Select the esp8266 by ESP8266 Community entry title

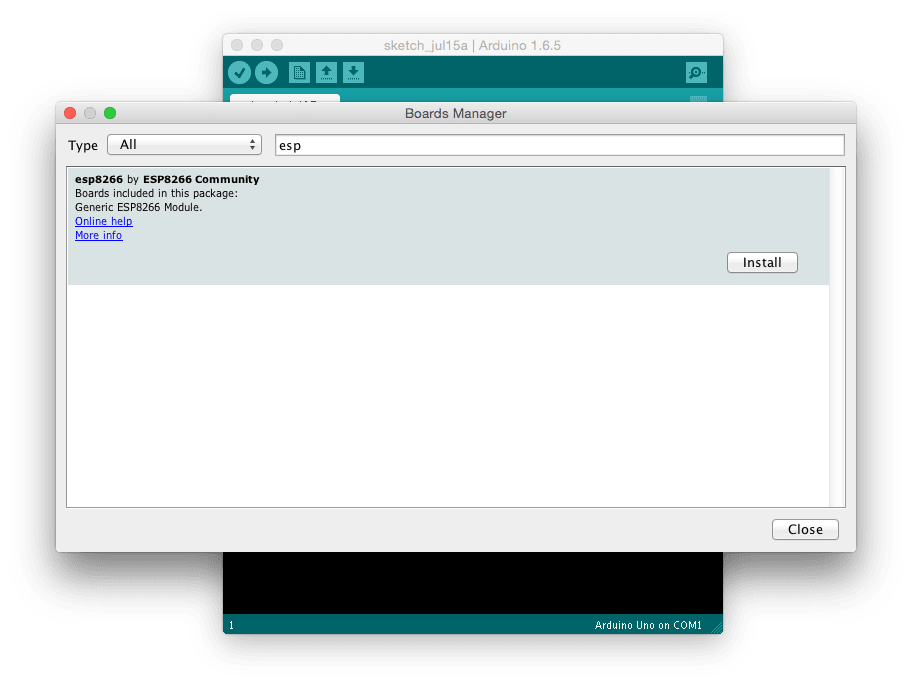pos(167,179)
